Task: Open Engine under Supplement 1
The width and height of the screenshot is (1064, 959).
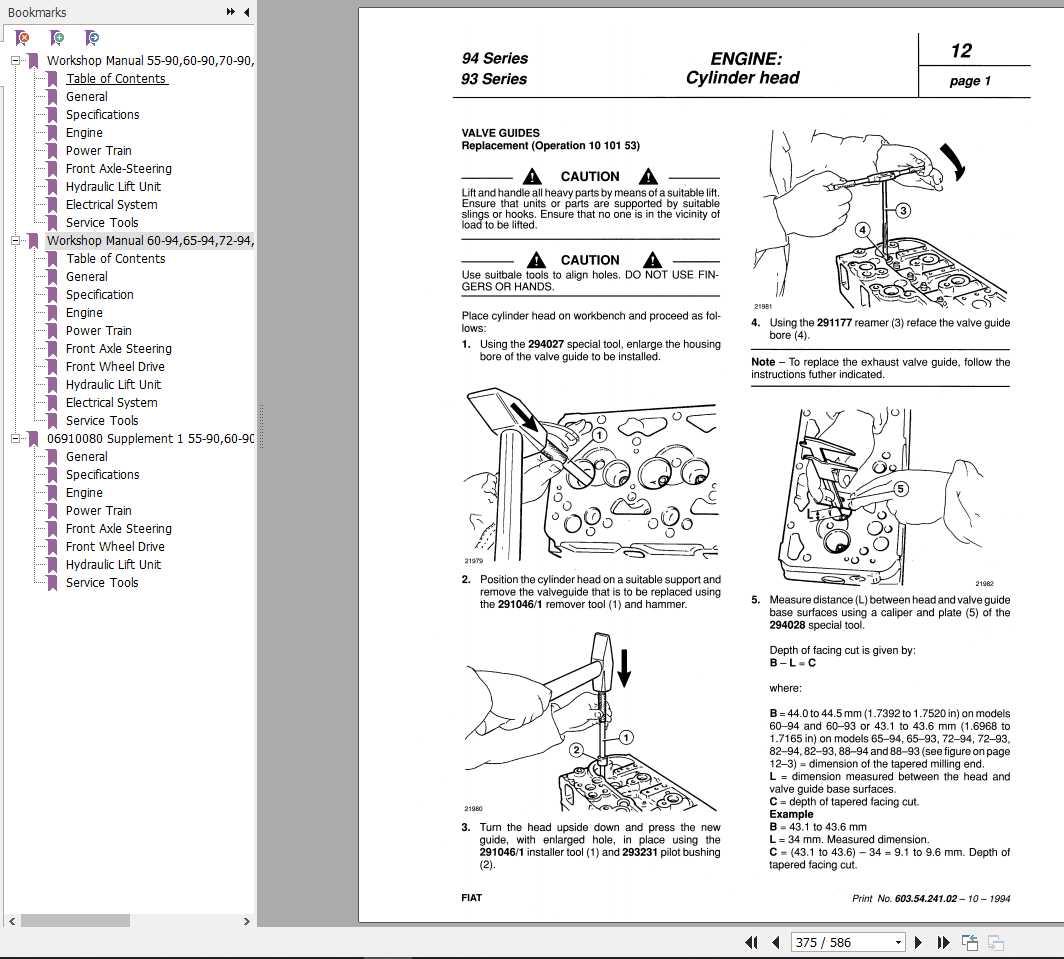Action: click(84, 493)
